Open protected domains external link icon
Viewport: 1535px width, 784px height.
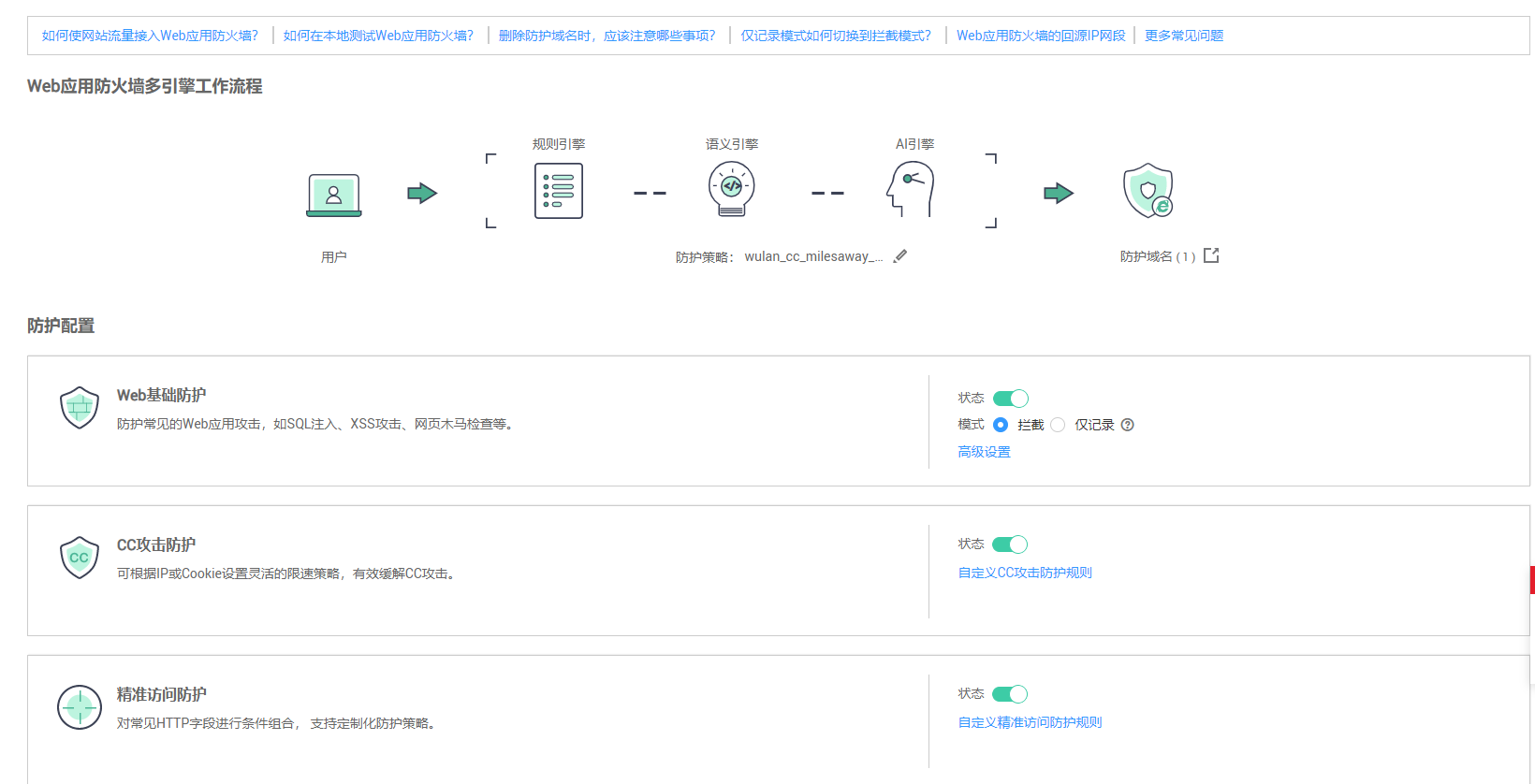pyautogui.click(x=1211, y=255)
